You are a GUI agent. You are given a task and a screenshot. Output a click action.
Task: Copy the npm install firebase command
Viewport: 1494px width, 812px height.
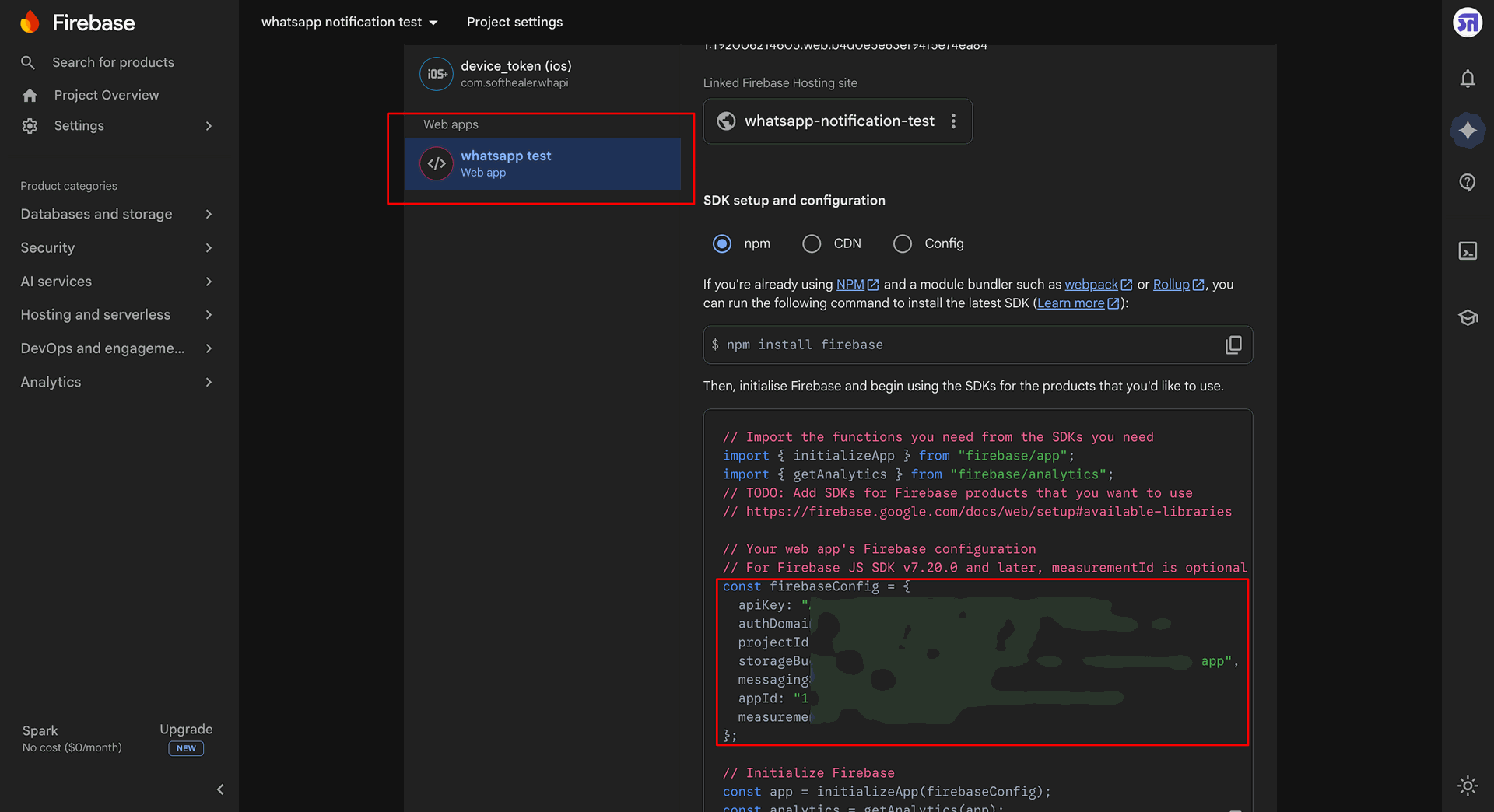[x=1233, y=345]
